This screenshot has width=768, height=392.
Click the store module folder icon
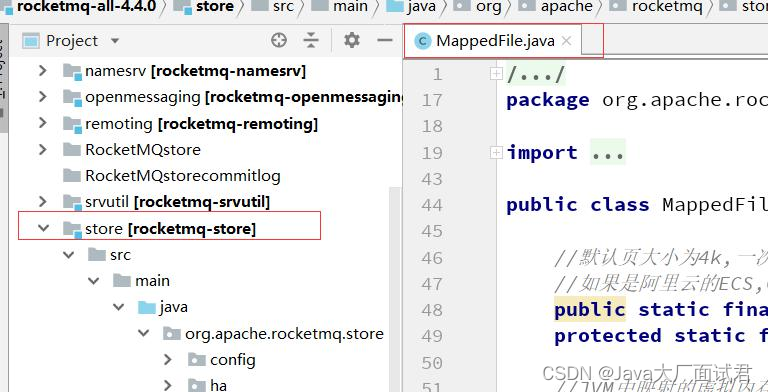coord(72,229)
